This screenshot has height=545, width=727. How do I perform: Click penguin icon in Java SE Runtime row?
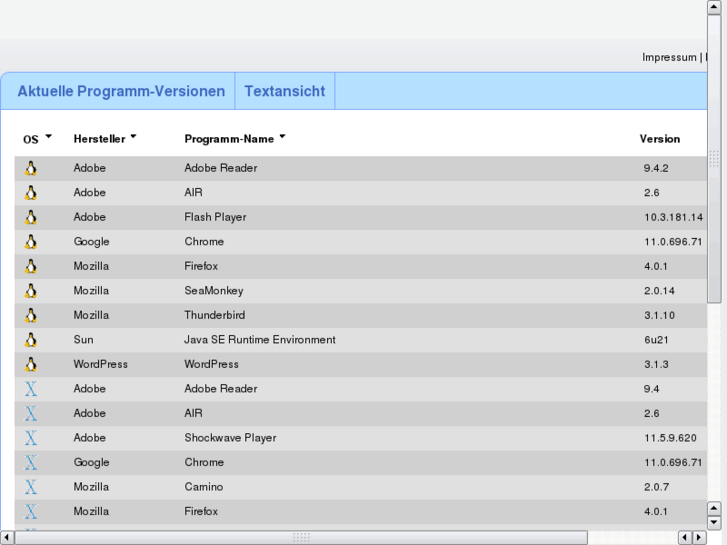[x=31, y=340]
